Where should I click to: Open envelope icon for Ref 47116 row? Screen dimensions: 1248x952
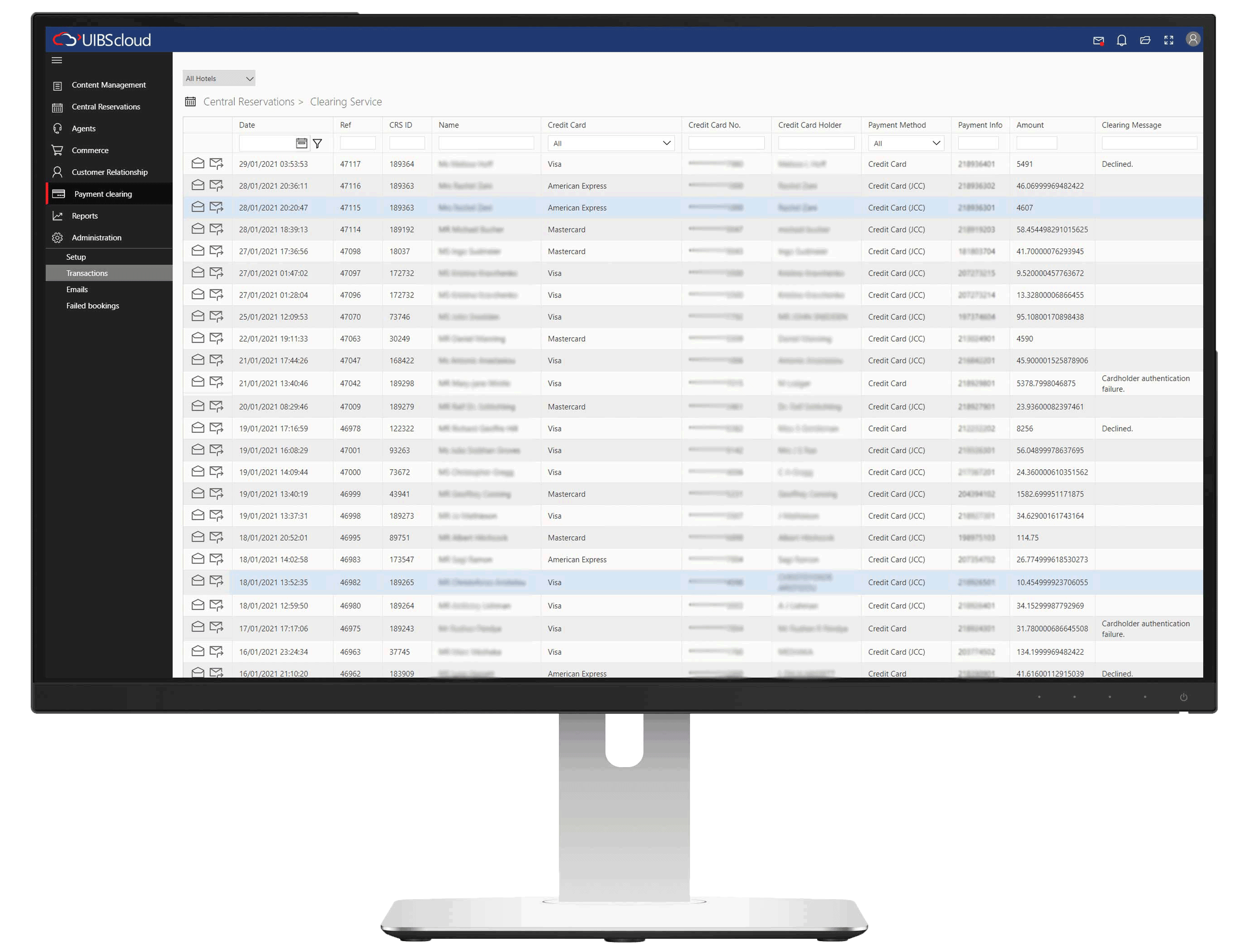click(198, 185)
